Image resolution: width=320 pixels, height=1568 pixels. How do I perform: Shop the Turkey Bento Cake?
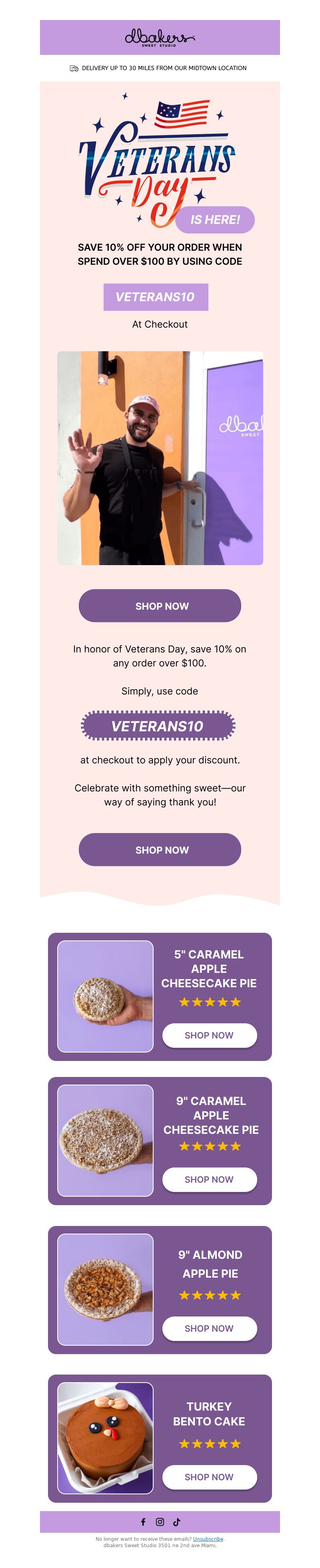tap(209, 1477)
